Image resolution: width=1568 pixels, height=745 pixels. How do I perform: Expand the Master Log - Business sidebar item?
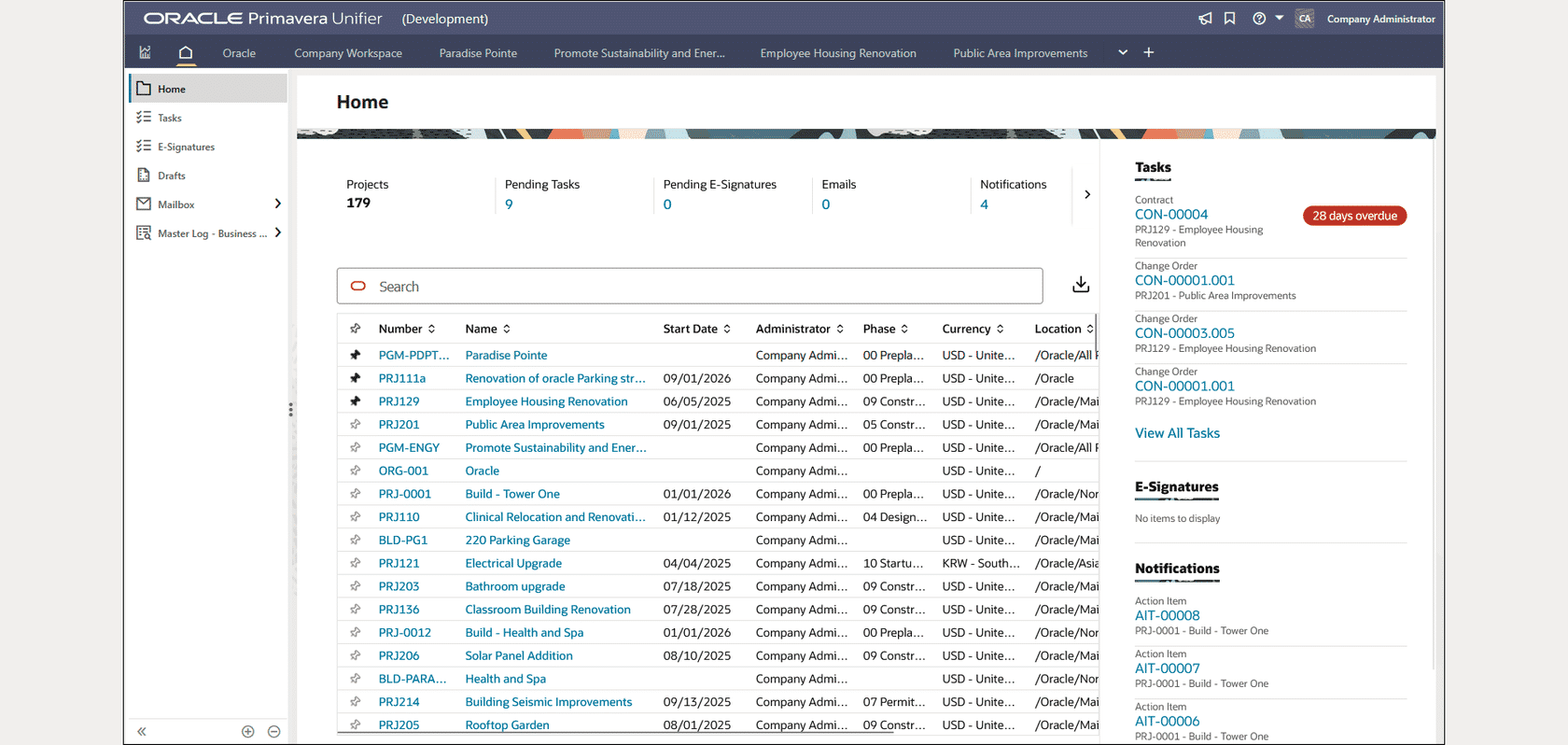(x=277, y=232)
